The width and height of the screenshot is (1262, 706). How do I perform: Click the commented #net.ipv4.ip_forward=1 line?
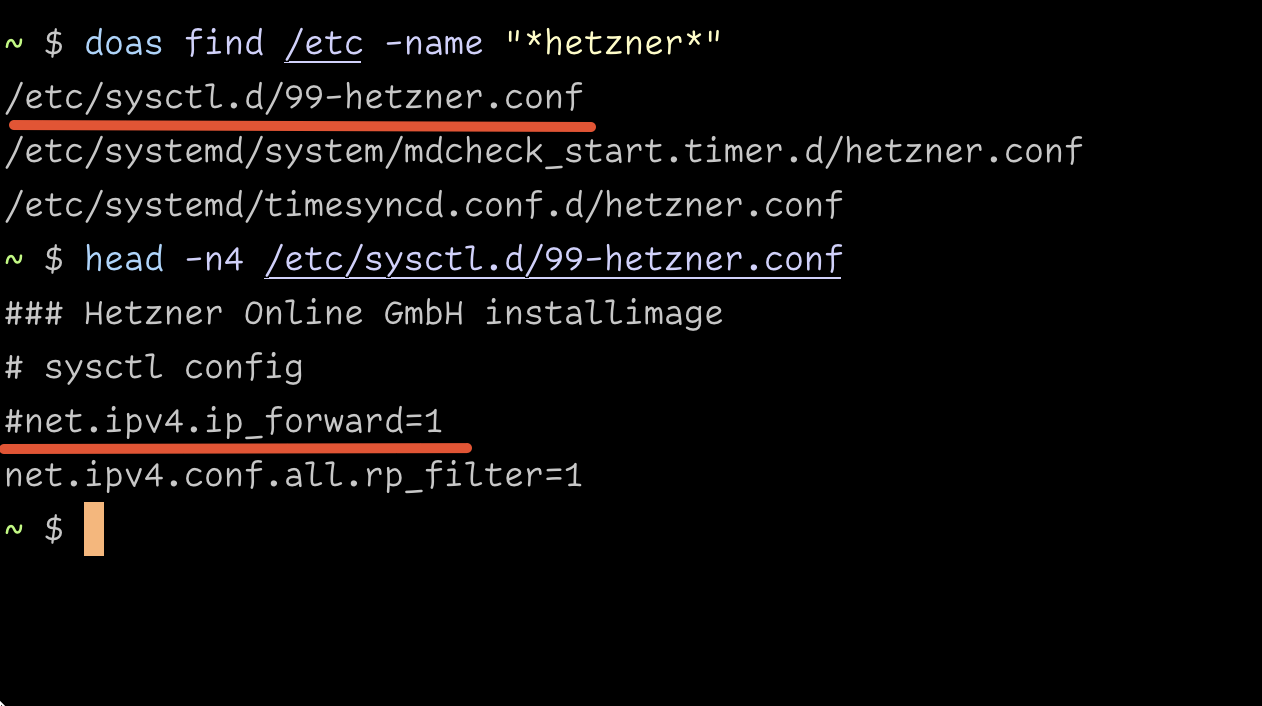[x=223, y=421]
